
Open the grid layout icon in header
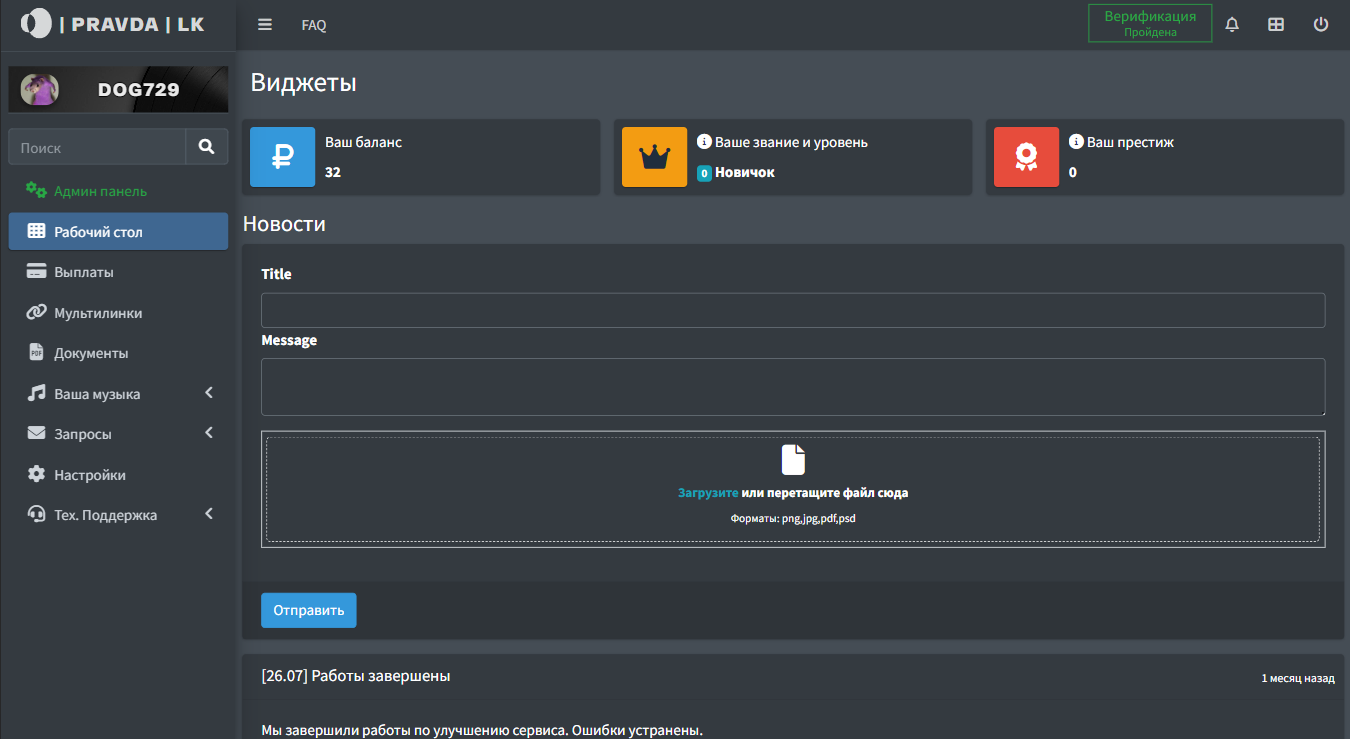tap(1276, 25)
